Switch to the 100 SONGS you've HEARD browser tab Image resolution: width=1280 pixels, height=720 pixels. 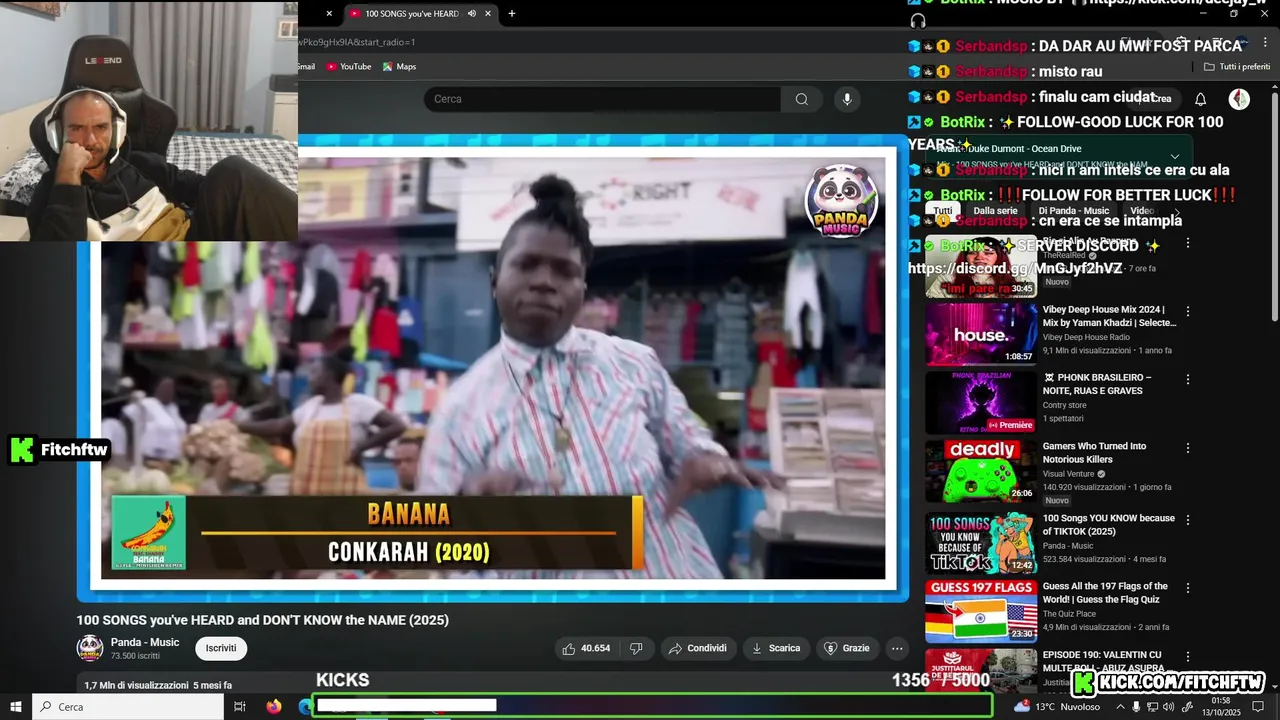(411, 13)
